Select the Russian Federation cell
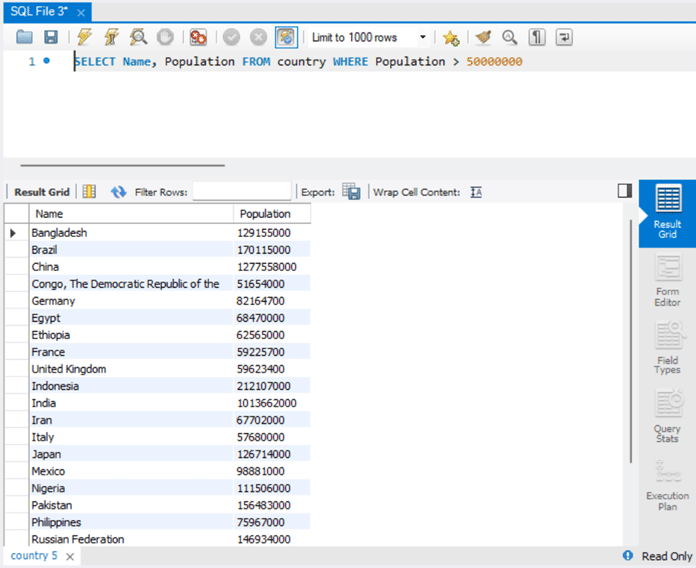This screenshot has width=696, height=568. click(131, 539)
